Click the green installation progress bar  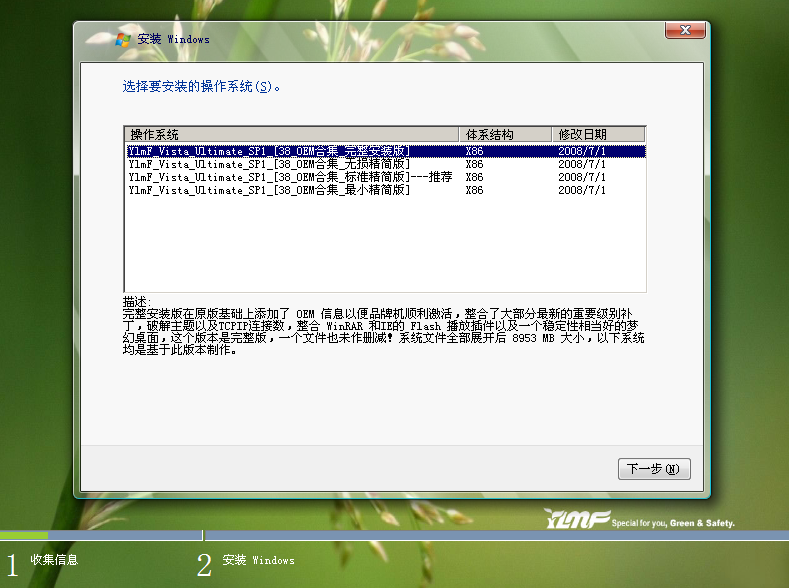(x=24, y=536)
